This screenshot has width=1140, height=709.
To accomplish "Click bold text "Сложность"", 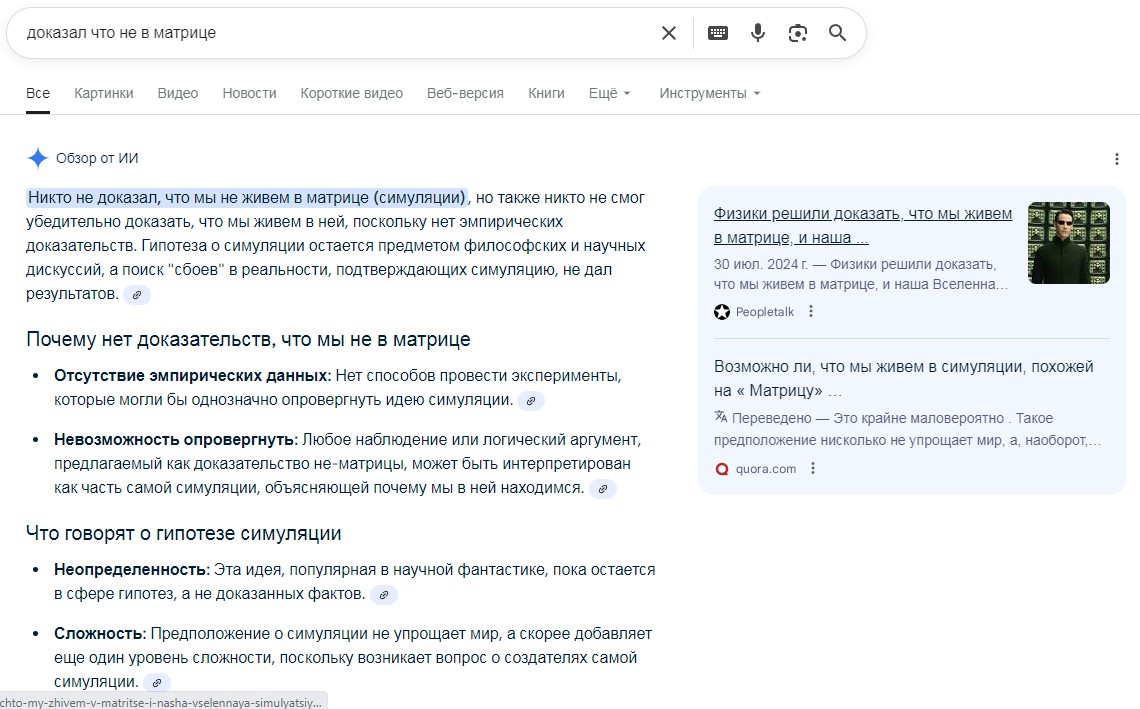I will coord(100,634).
